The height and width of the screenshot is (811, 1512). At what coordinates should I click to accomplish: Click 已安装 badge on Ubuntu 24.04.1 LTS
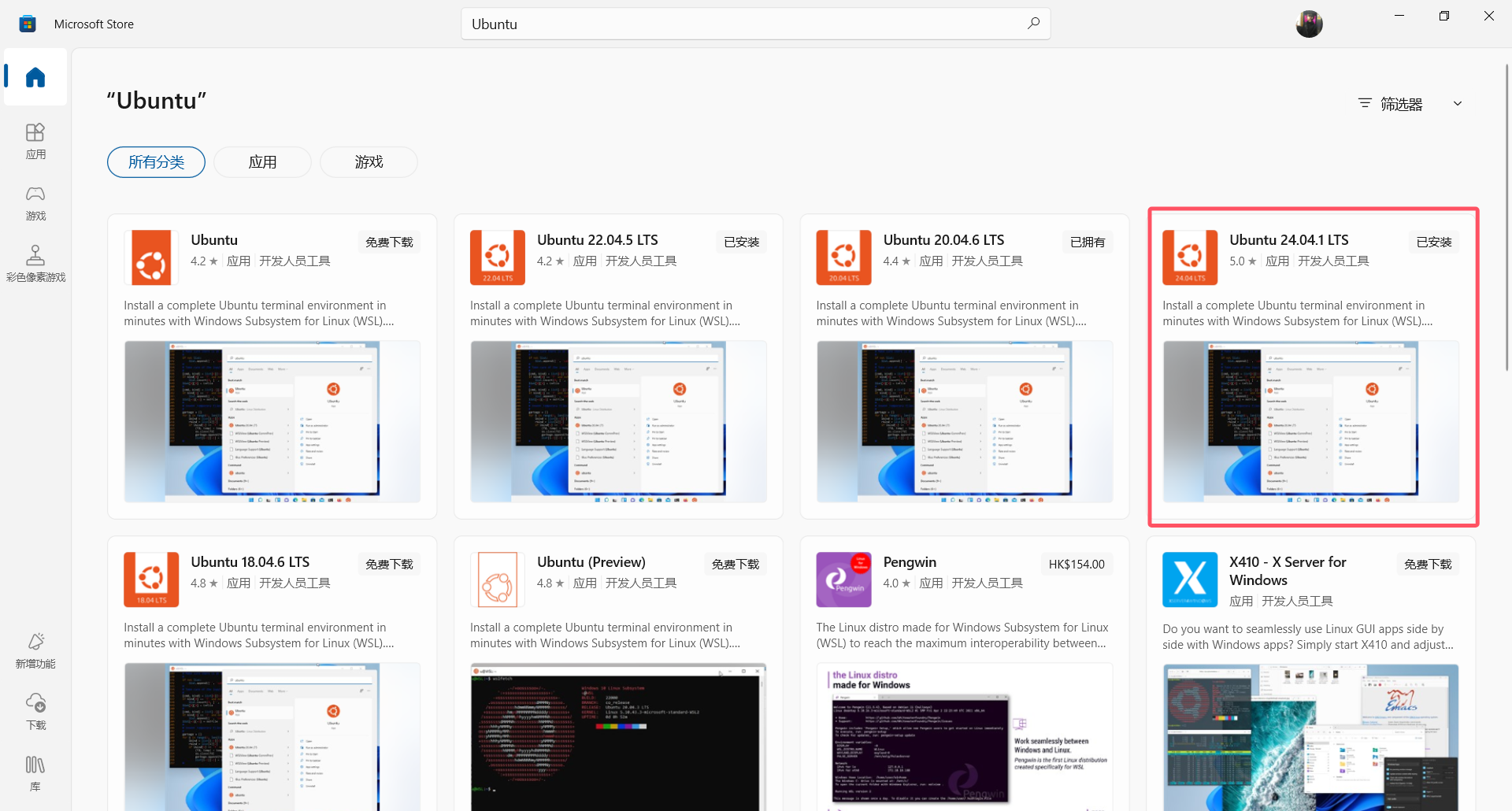click(x=1434, y=242)
